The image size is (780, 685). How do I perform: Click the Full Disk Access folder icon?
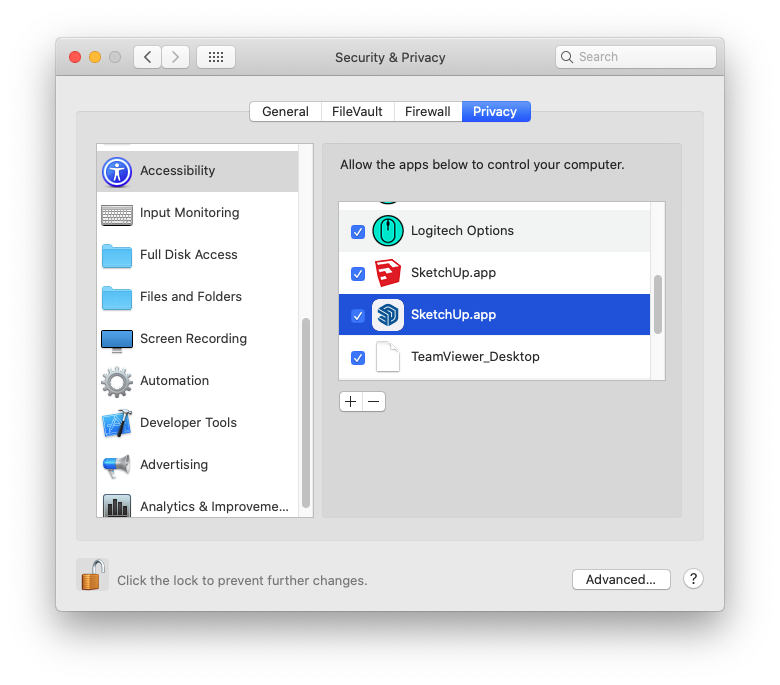pos(117,256)
